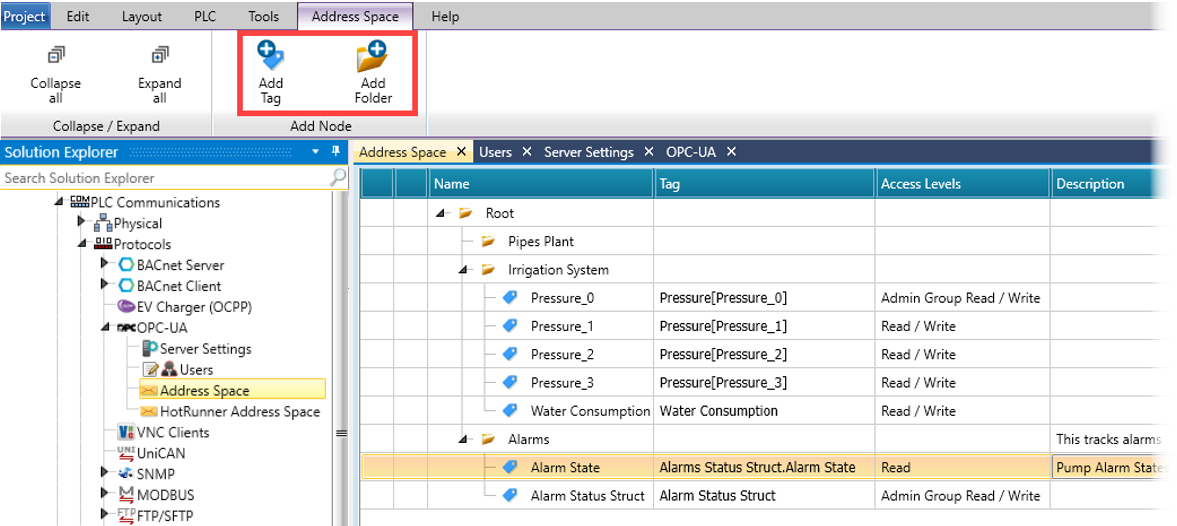Click the Add Folder icon
The image size is (1177, 526).
coord(372,56)
